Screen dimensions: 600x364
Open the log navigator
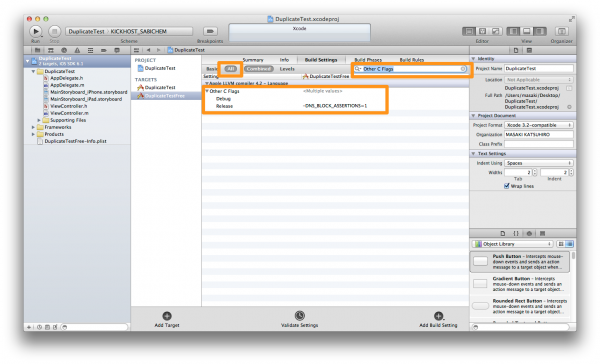tap(117, 50)
